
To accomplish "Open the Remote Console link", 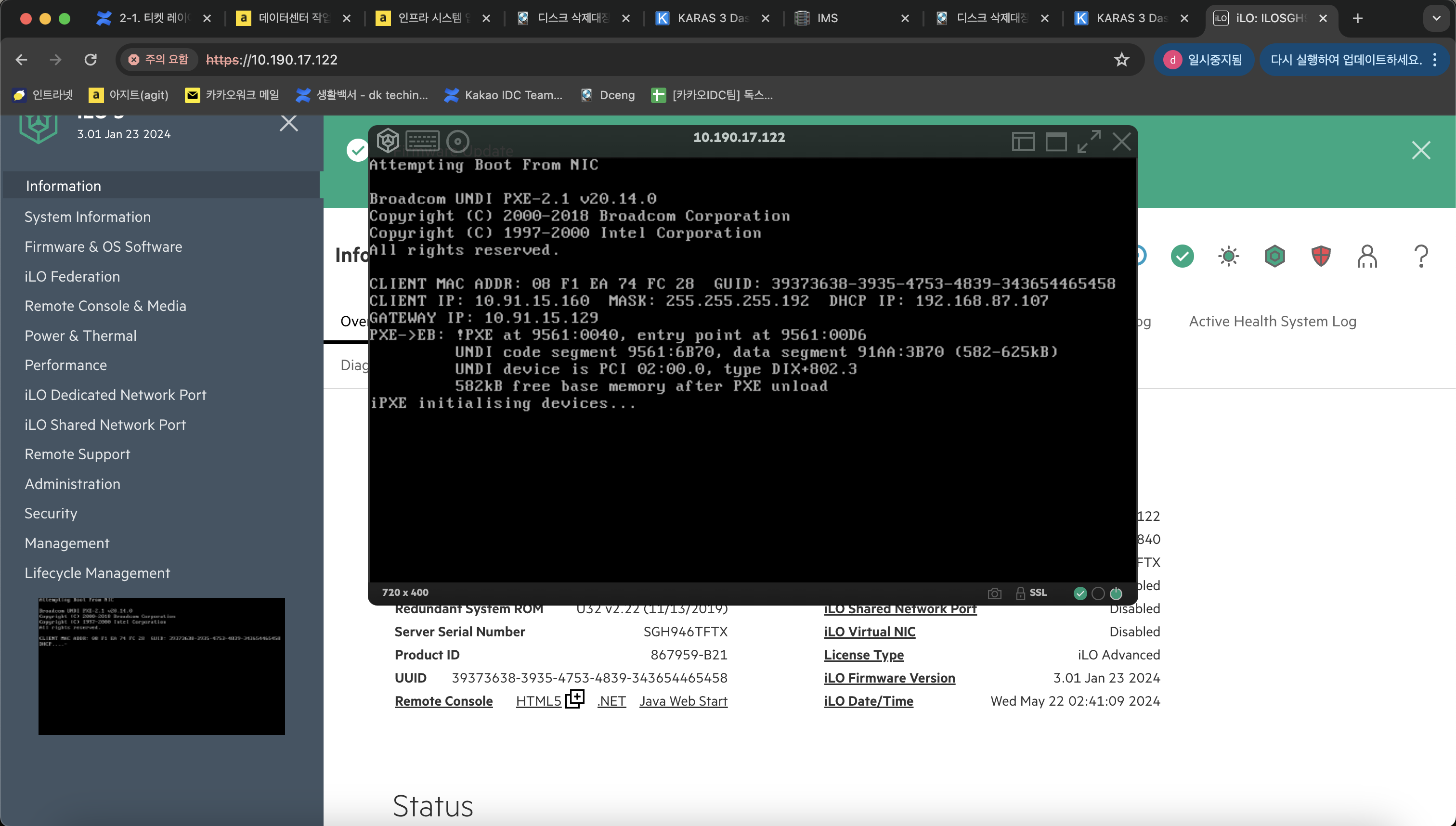I will click(x=443, y=701).
